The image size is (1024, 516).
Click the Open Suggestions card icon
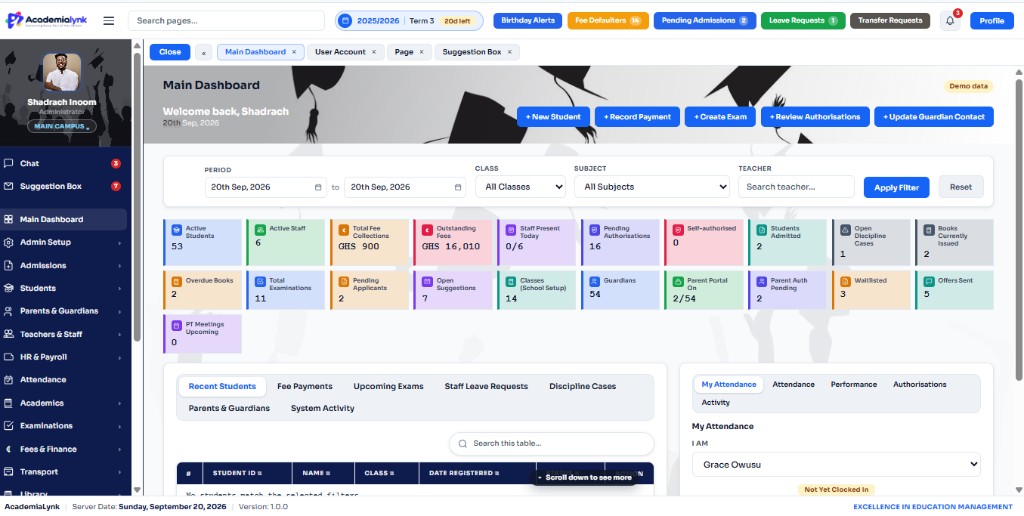[x=427, y=282]
